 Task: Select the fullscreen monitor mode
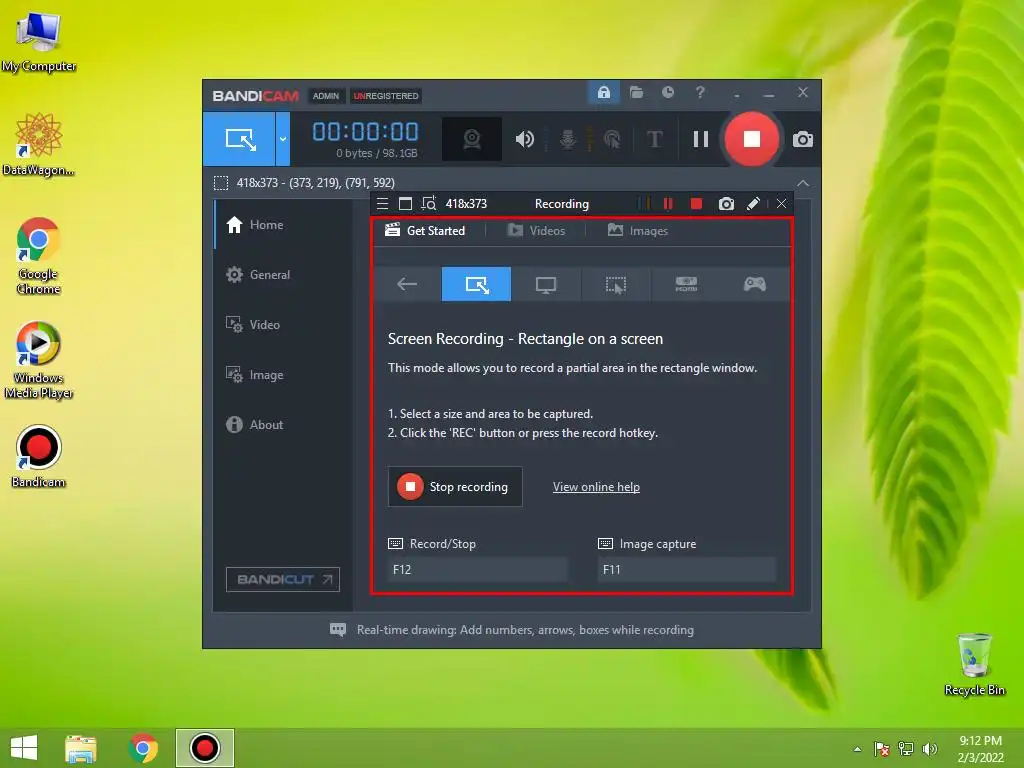pos(546,284)
